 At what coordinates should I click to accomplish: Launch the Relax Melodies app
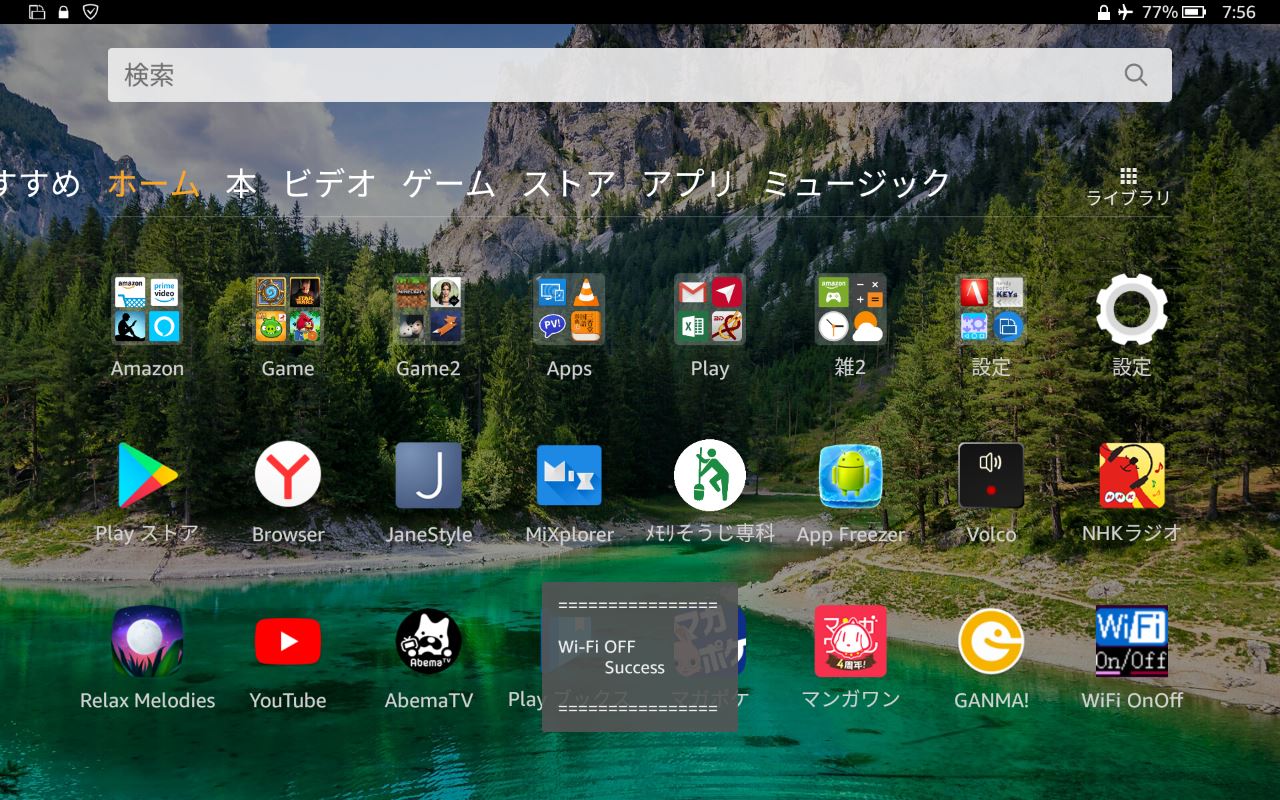click(147, 642)
